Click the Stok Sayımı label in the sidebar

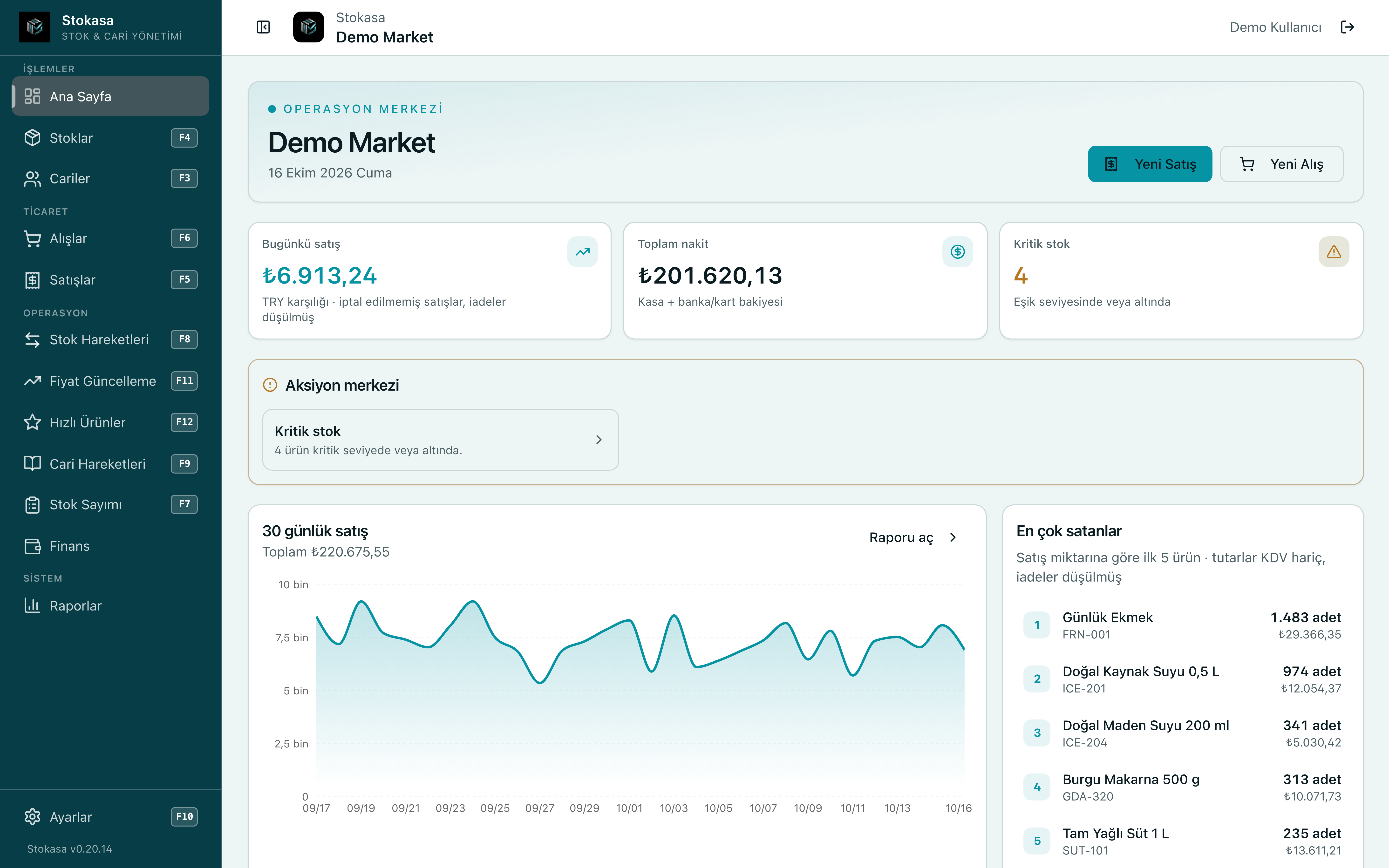[x=86, y=505]
